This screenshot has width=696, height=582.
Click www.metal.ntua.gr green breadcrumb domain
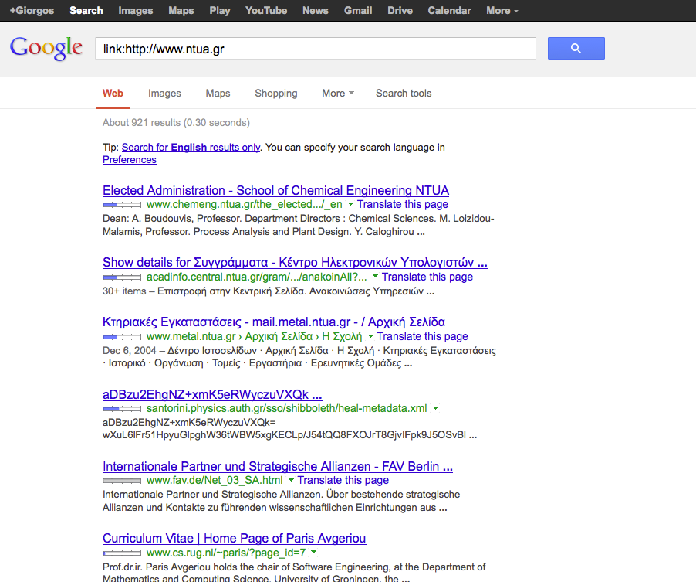[x=191, y=337]
